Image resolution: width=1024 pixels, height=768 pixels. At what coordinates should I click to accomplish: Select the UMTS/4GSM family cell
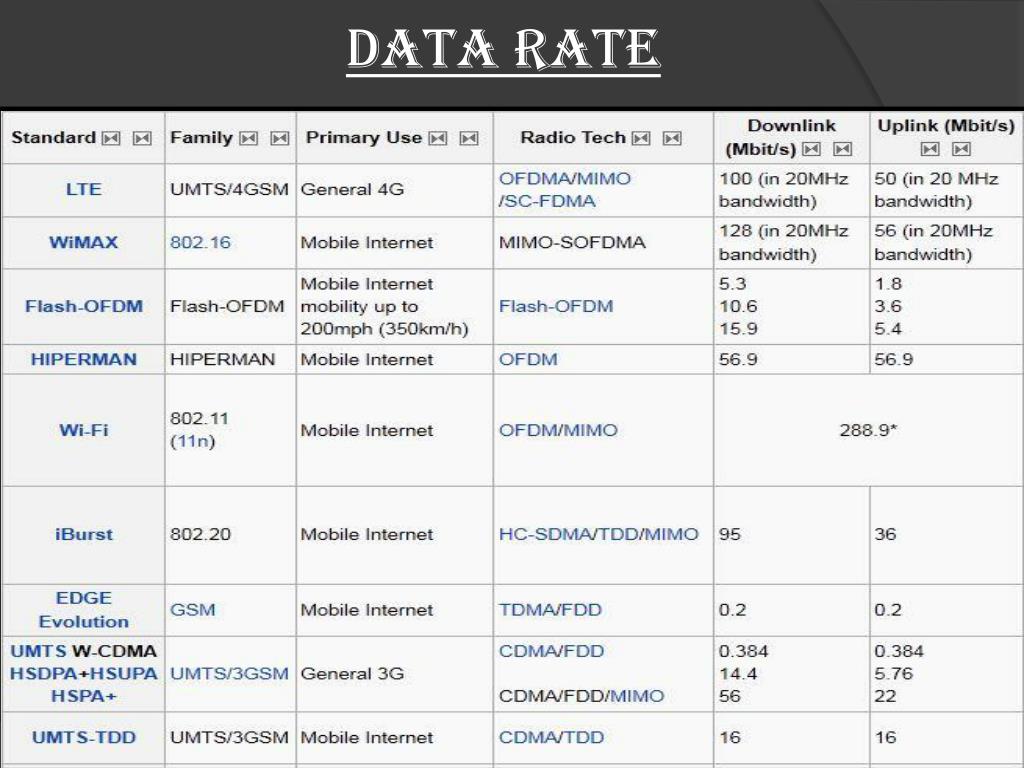coord(229,189)
